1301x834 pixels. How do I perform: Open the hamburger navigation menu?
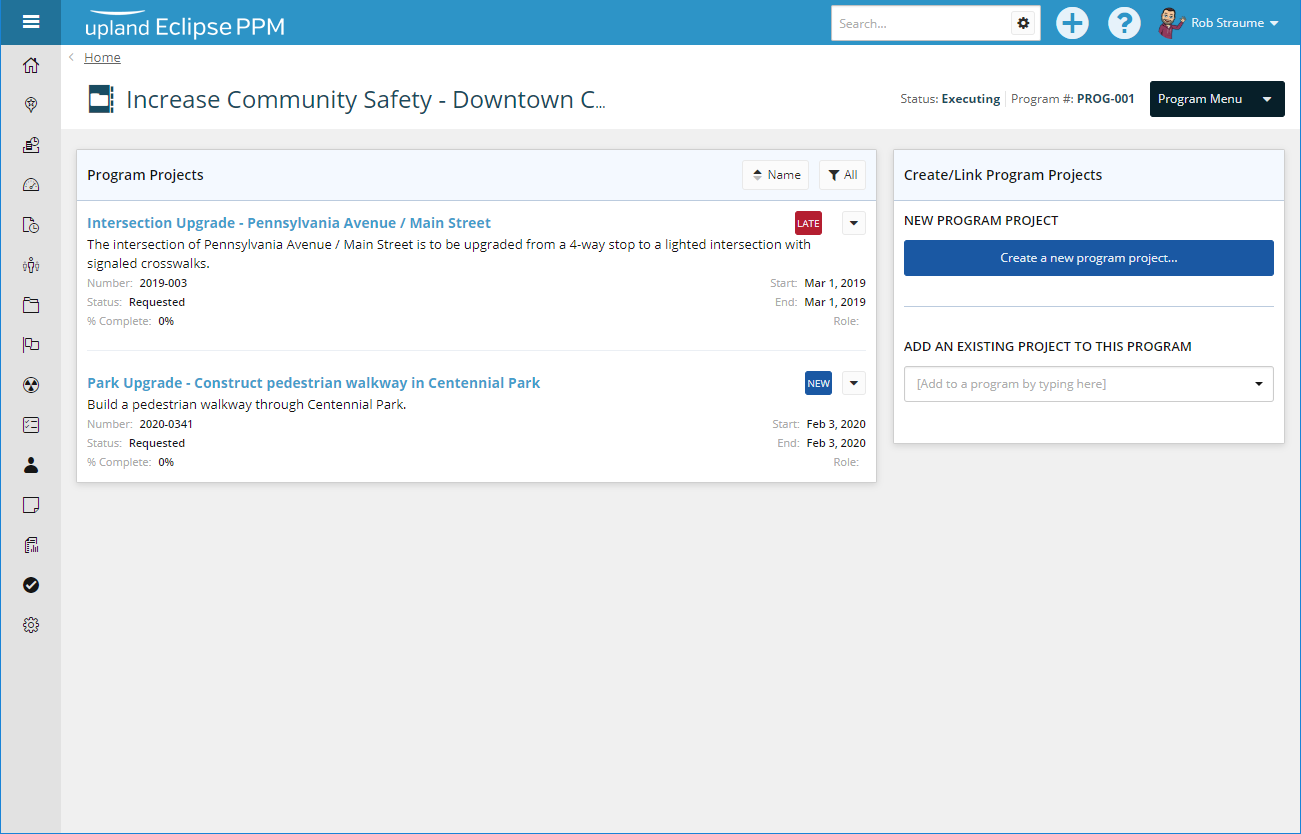pos(30,22)
